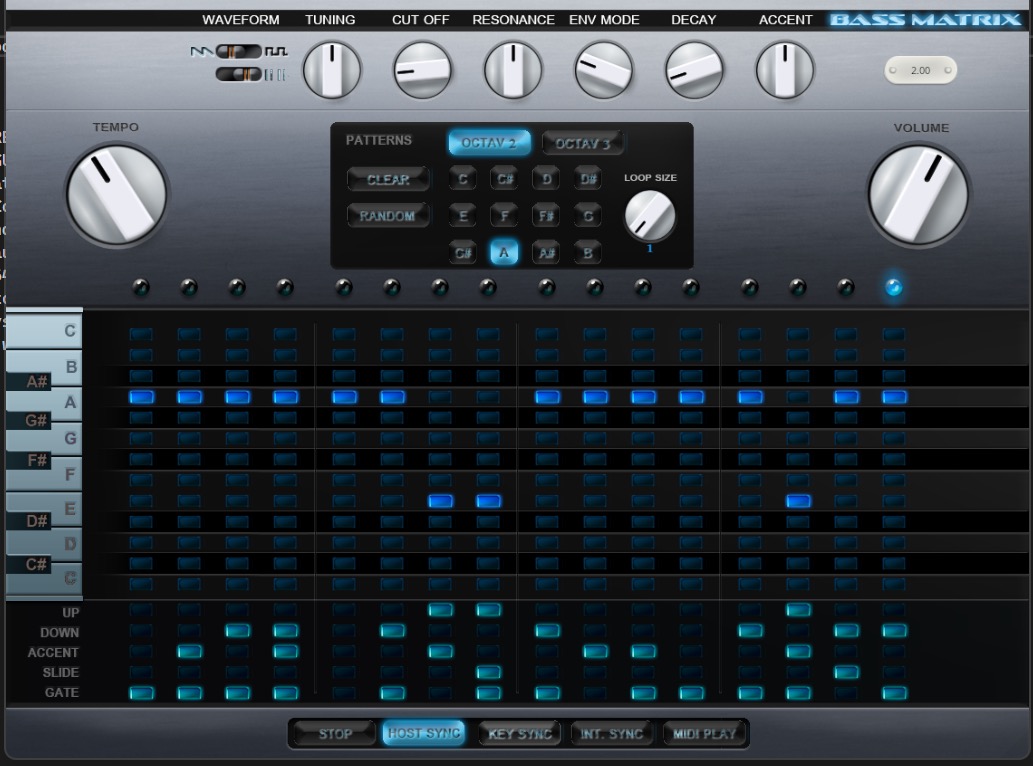Select the OCTAV 2 pattern bank
Image resolution: width=1033 pixels, height=766 pixels.
(489, 143)
